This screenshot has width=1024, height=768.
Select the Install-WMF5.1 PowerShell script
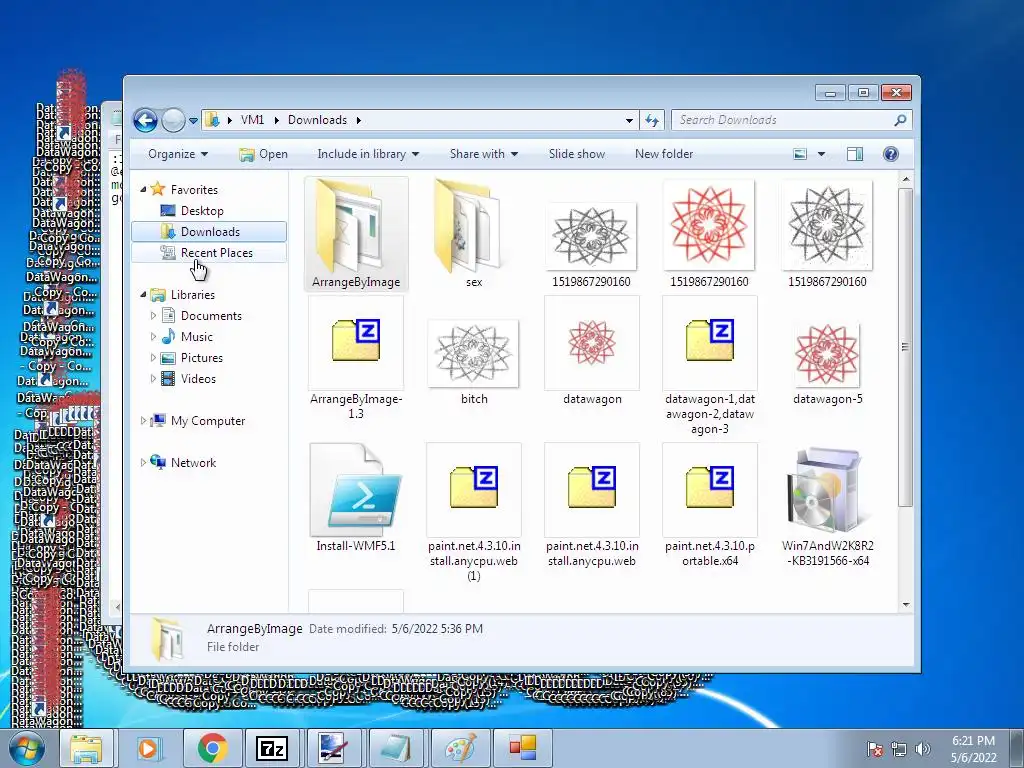tap(356, 498)
